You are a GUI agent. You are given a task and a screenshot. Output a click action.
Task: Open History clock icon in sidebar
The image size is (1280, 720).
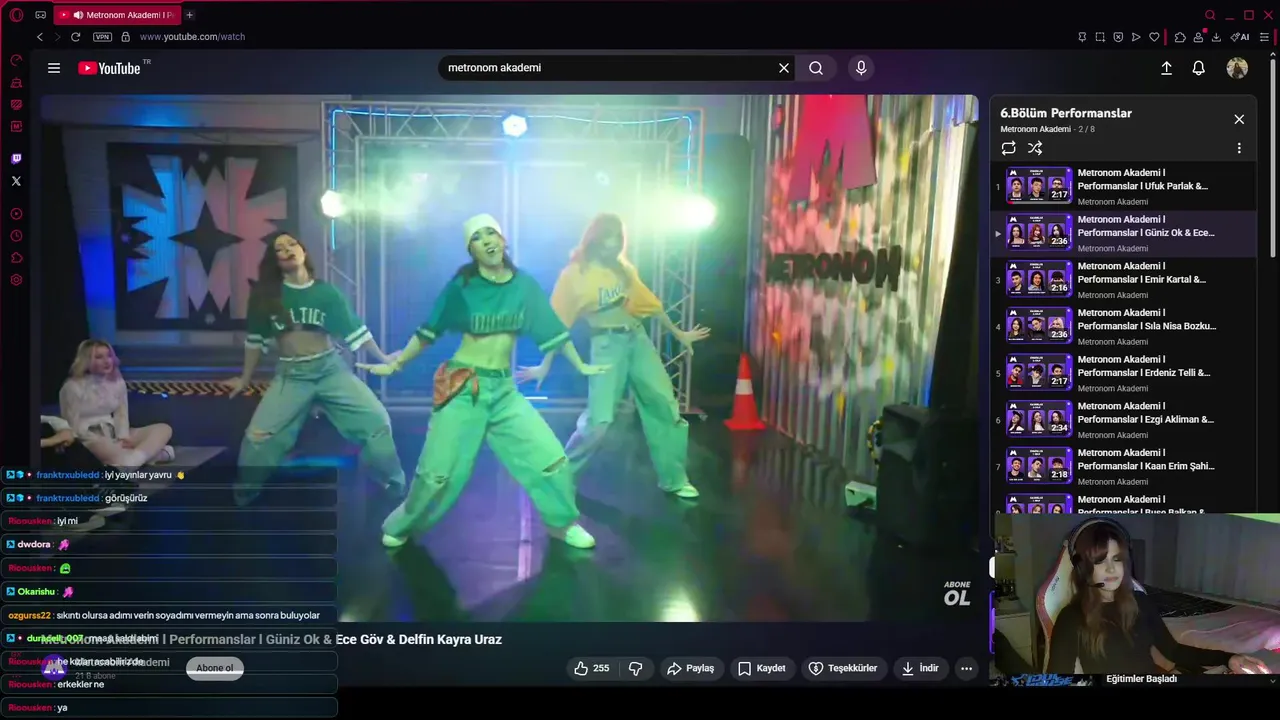(16, 236)
